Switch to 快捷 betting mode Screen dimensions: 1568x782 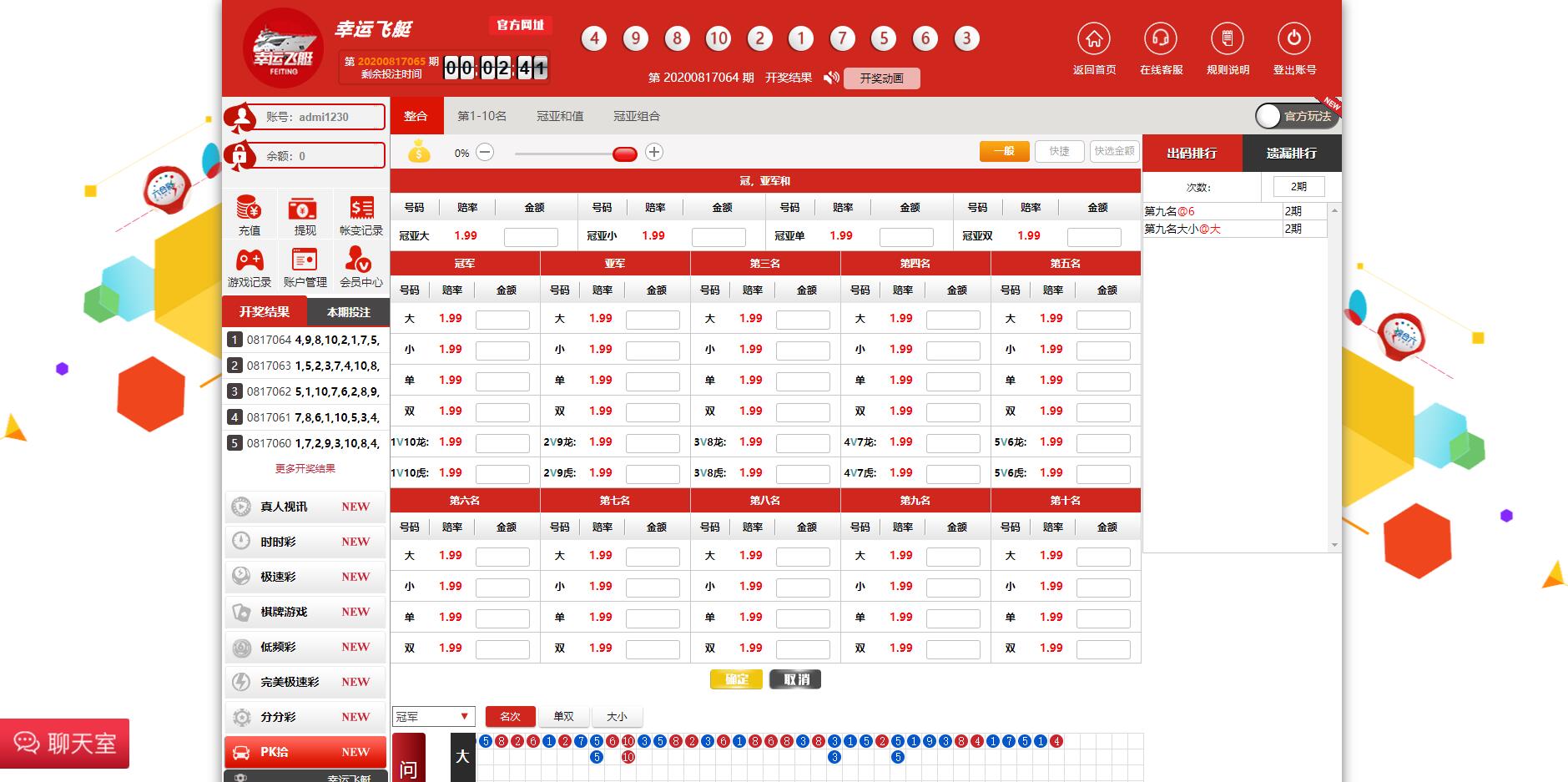1059,151
